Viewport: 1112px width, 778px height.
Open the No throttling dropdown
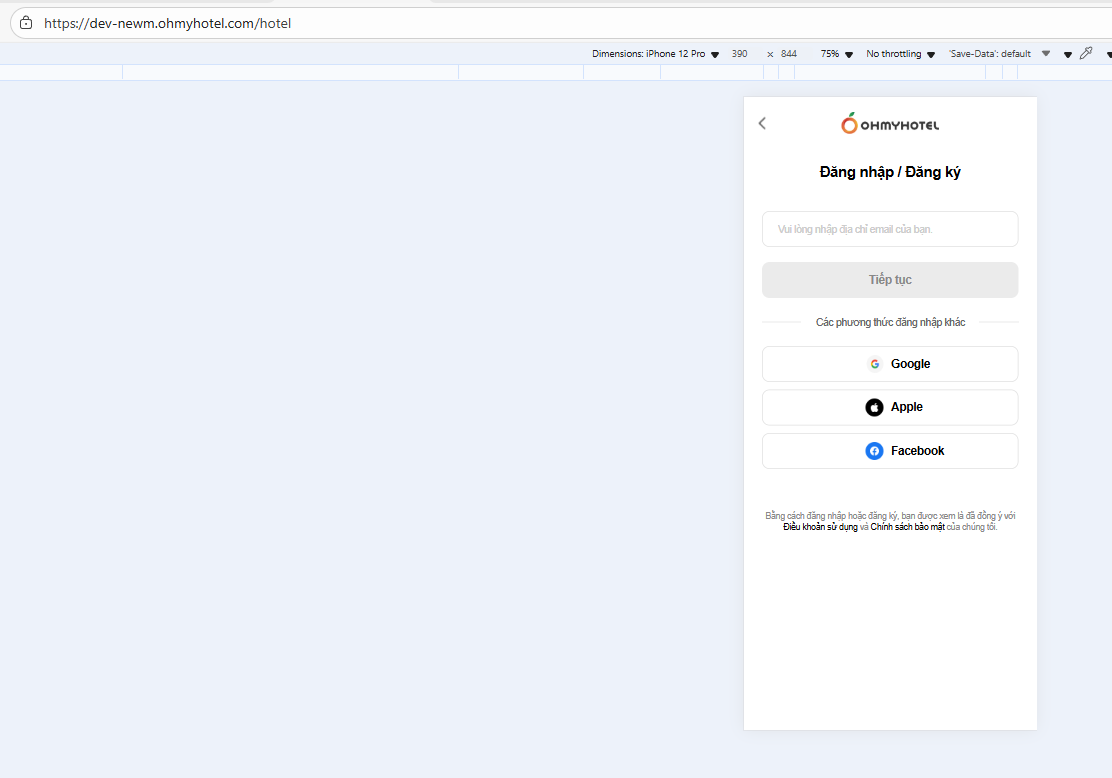tap(901, 54)
